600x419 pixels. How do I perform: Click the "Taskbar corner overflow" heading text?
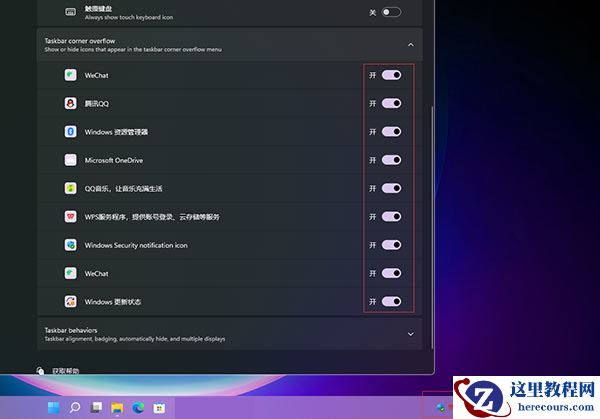pyautogui.click(x=80, y=41)
